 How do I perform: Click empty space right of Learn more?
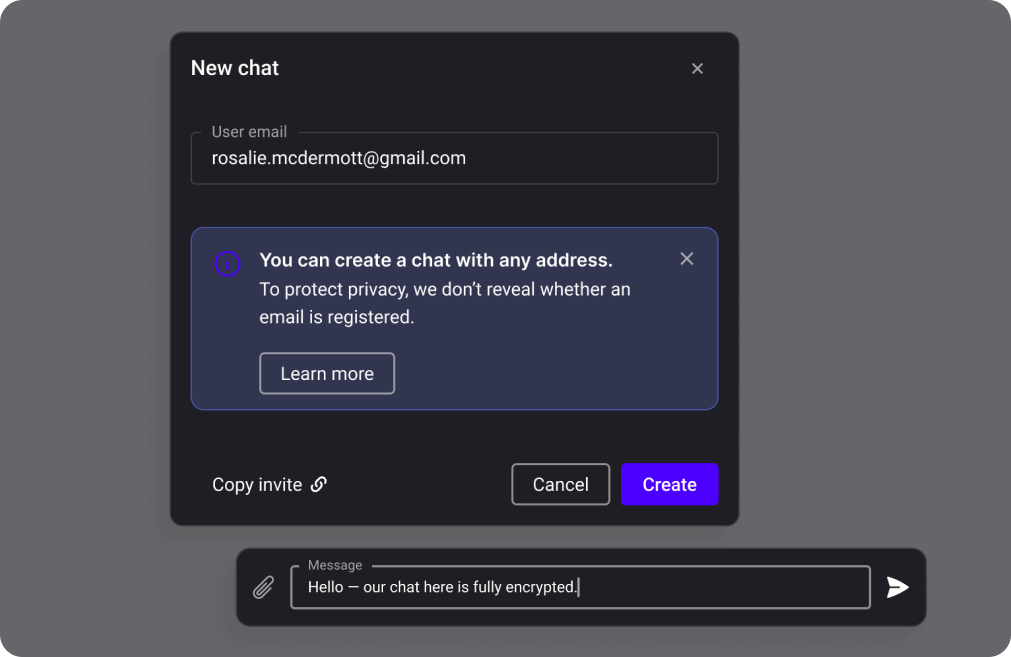[550, 374]
